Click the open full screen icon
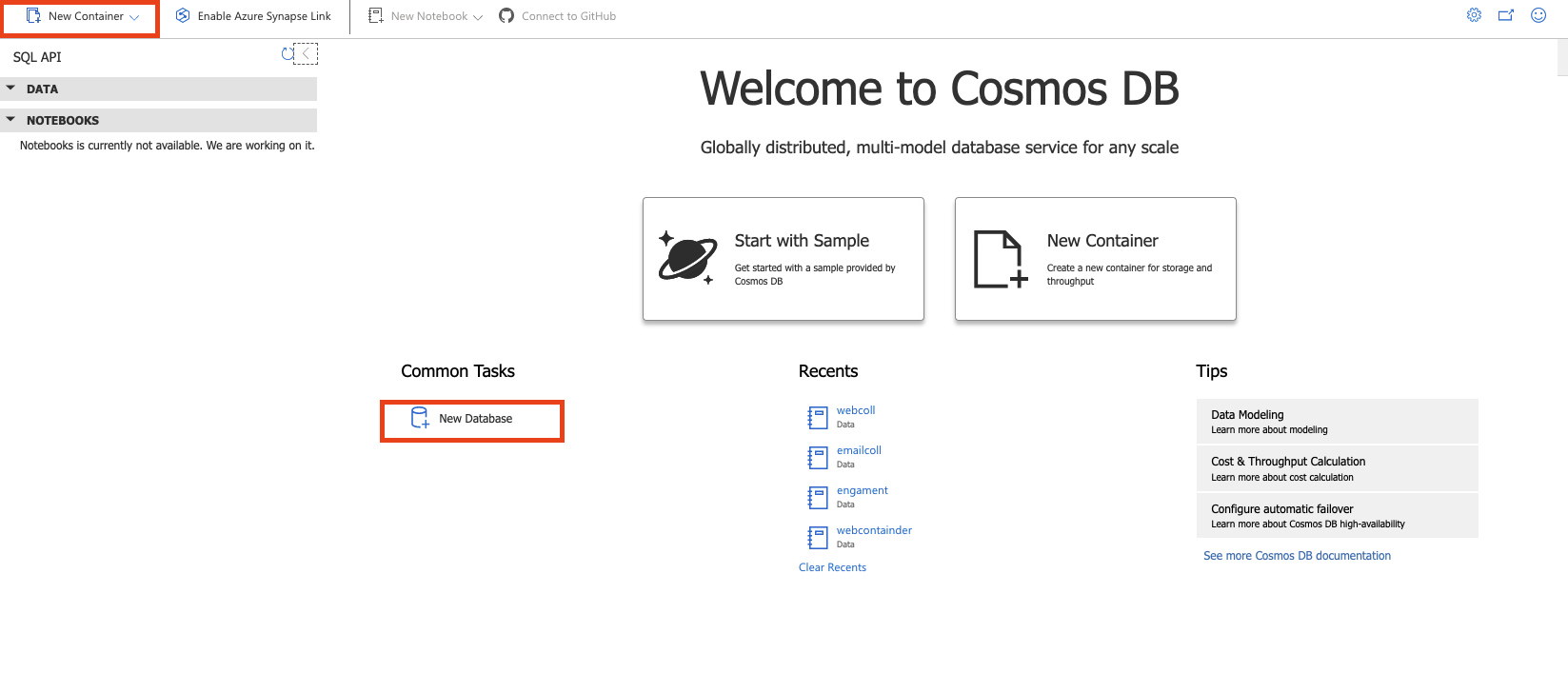Screen dimensions: 1568x673 (x=1506, y=15)
